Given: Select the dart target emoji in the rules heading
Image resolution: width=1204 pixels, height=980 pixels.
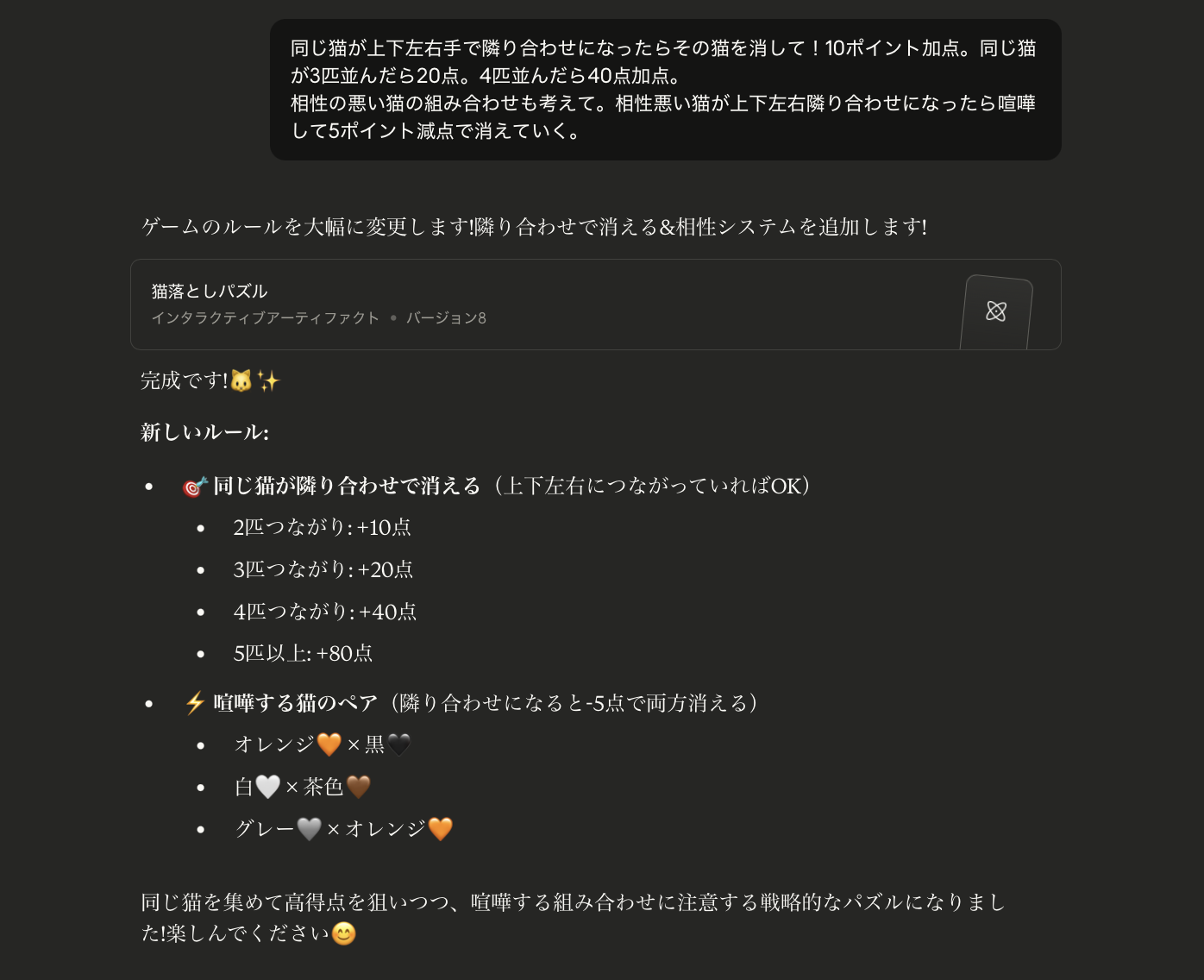Looking at the screenshot, I should [197, 485].
